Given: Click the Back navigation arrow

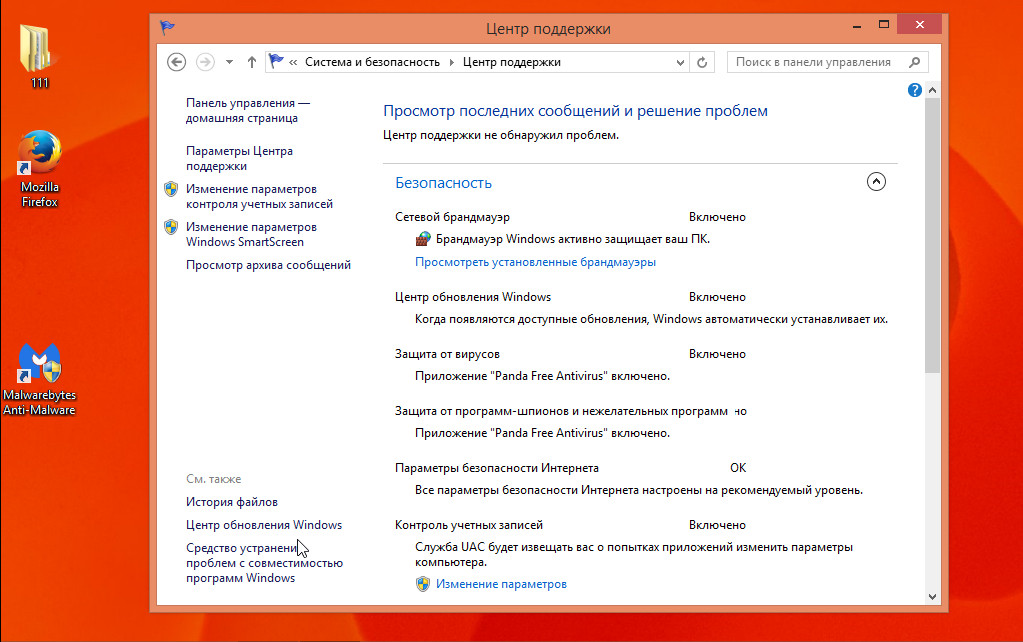Looking at the screenshot, I should tap(176, 62).
